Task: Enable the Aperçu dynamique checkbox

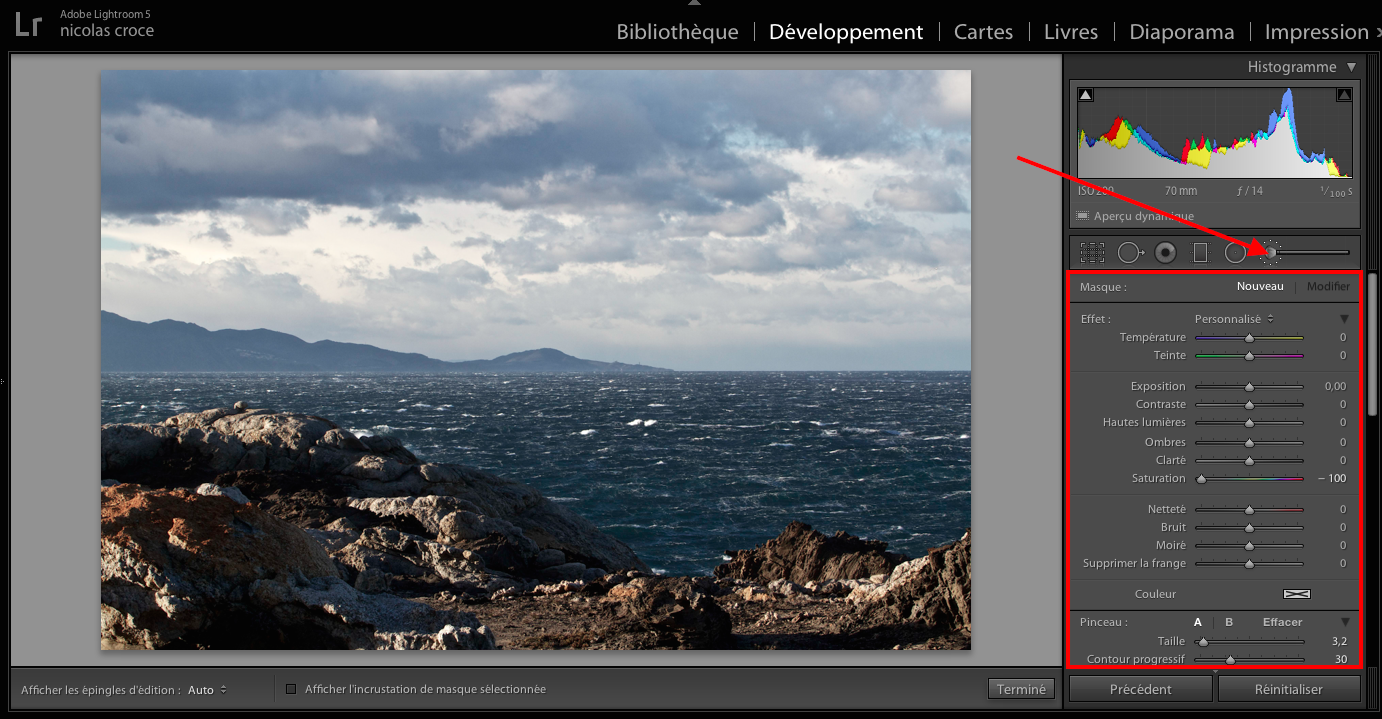Action: [x=1083, y=216]
